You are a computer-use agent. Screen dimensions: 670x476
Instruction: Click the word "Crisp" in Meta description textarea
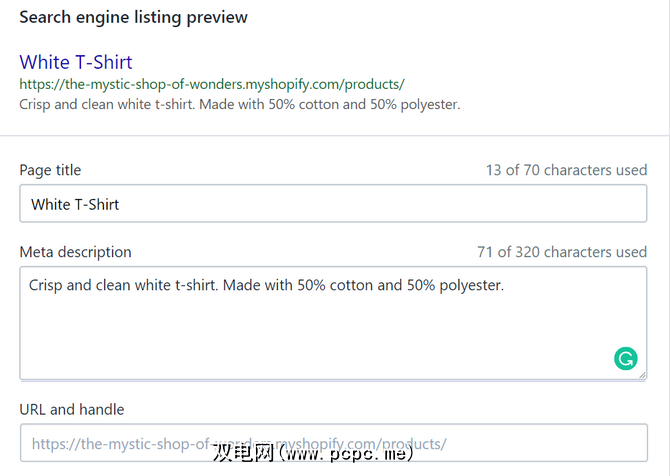pos(46,285)
